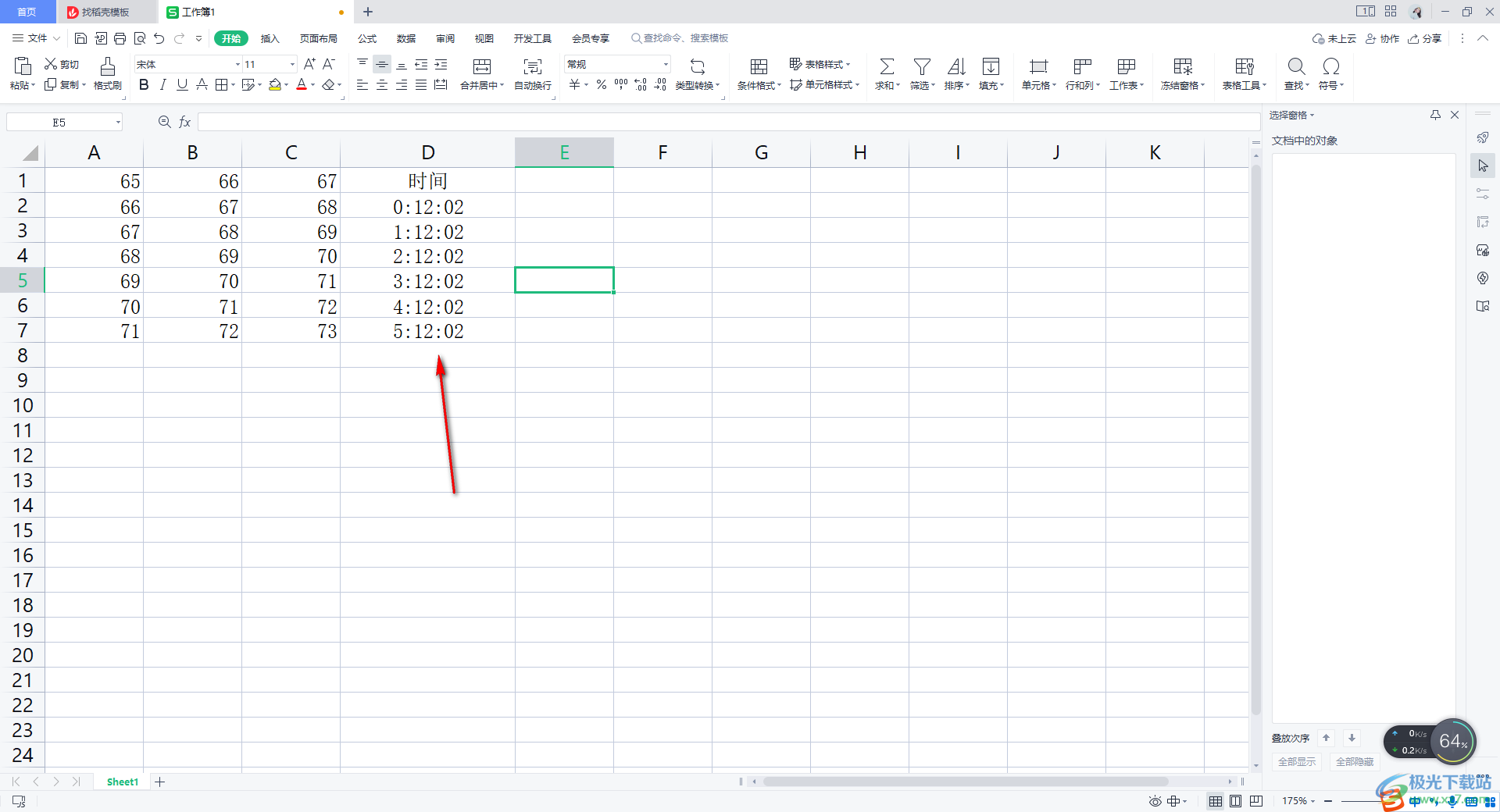Switch to Page Layout view in status bar
This screenshot has height=812, width=1500.
tap(1236, 801)
